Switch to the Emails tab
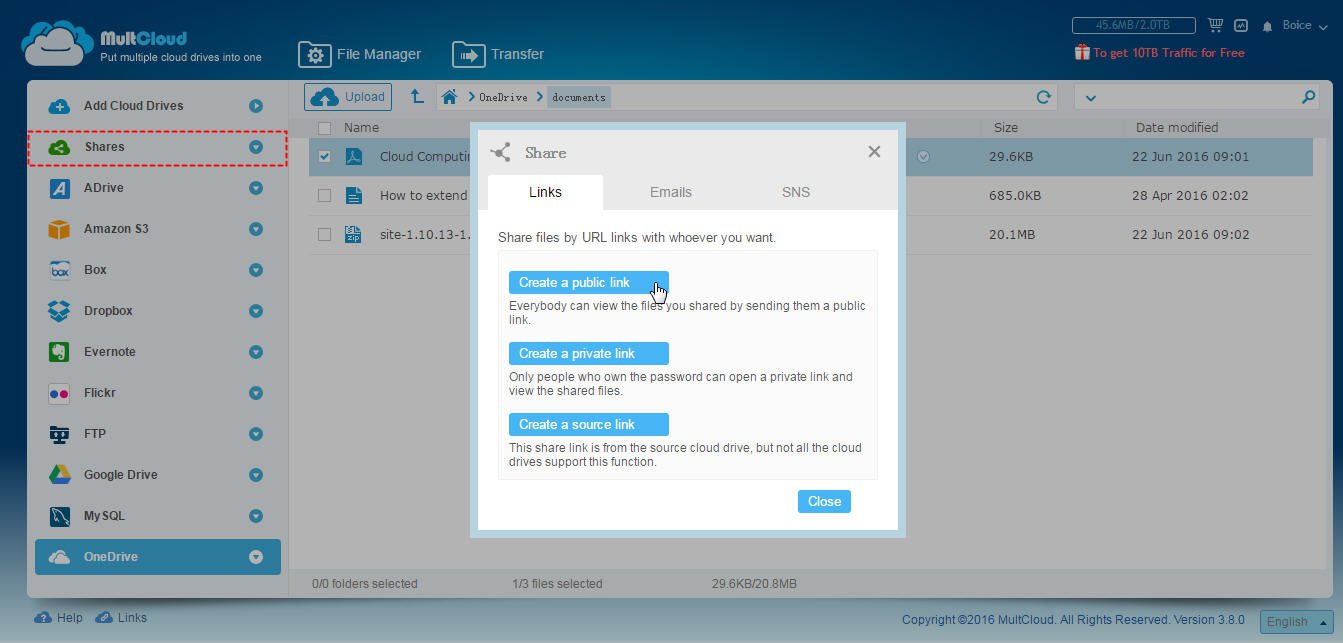The width and height of the screenshot is (1343, 643). coord(670,192)
